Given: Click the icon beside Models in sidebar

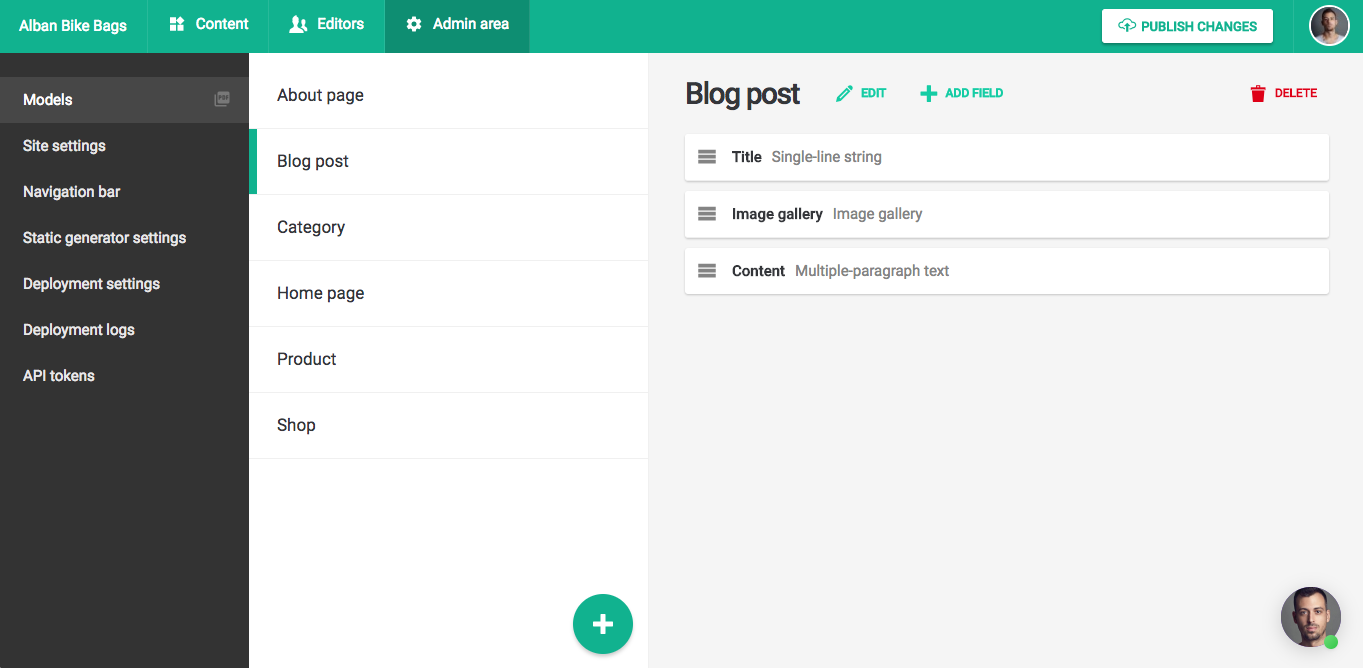Looking at the screenshot, I should 222,99.
